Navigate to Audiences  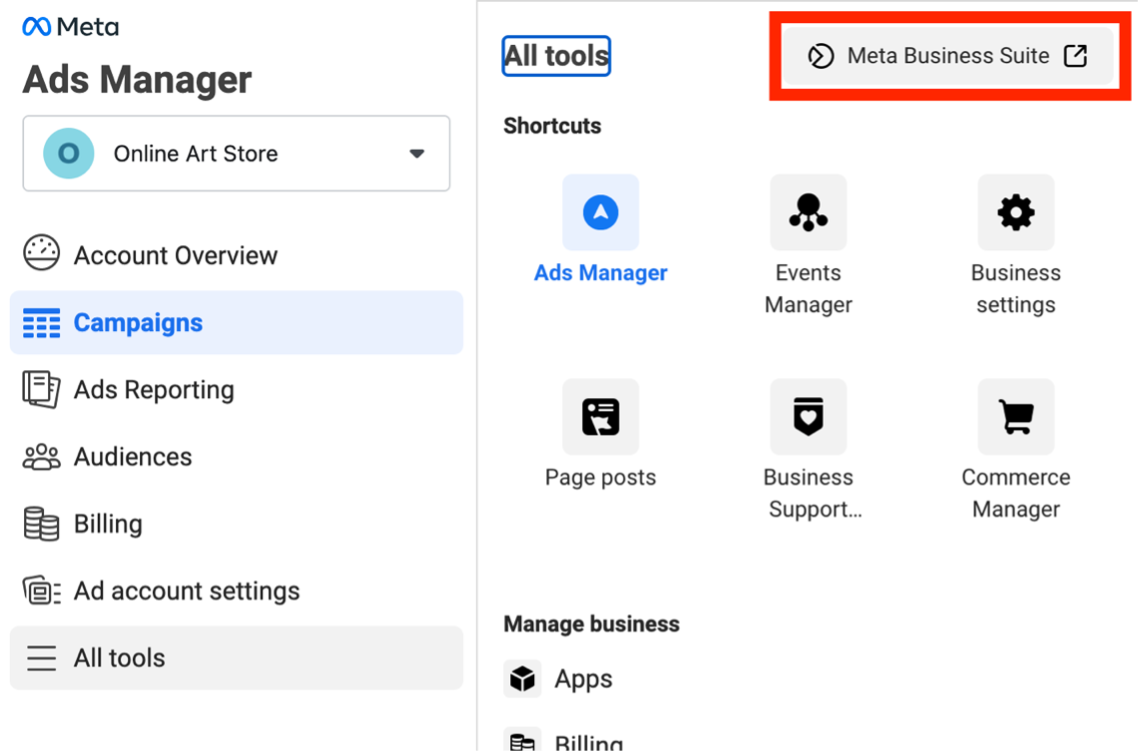pyautogui.click(x=132, y=457)
